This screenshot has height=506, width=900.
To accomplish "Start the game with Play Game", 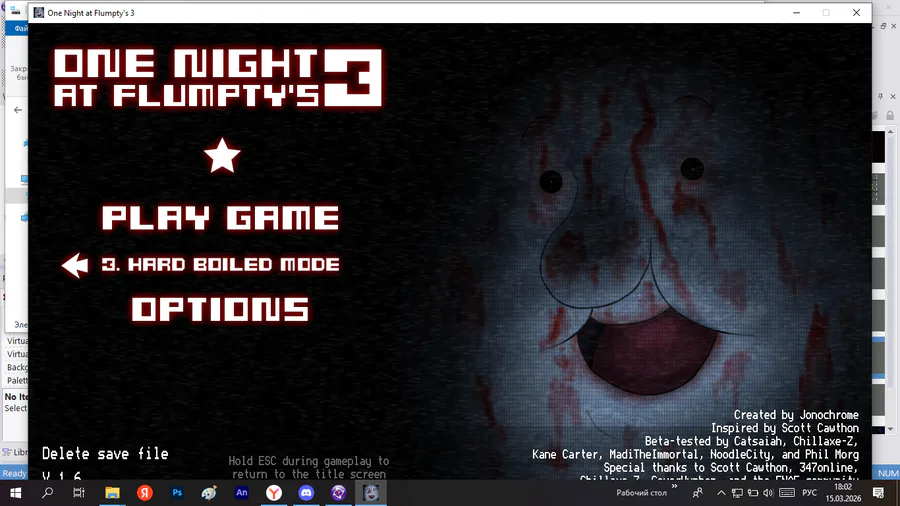I will (220, 218).
